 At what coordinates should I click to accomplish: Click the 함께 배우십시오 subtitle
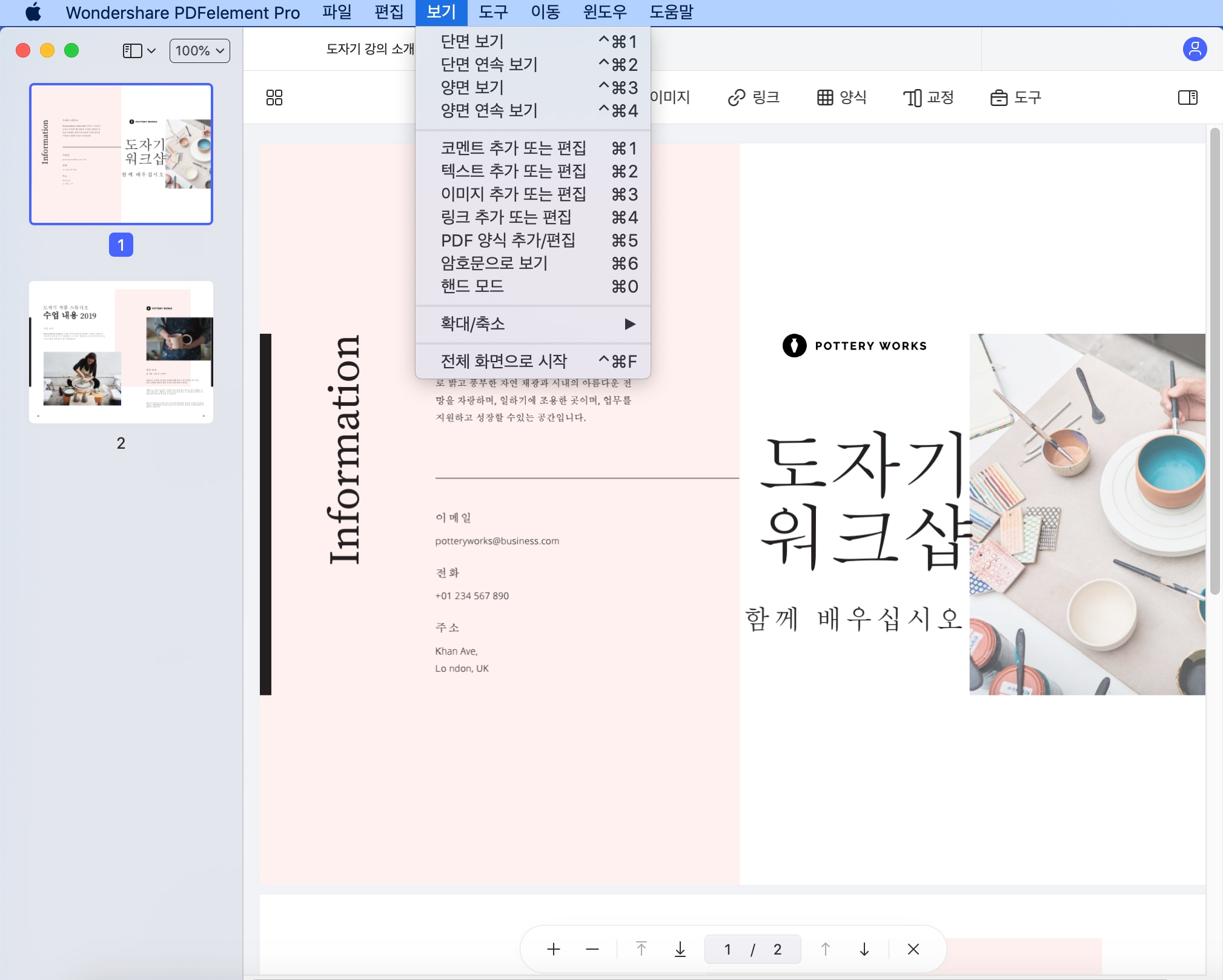[x=853, y=618]
